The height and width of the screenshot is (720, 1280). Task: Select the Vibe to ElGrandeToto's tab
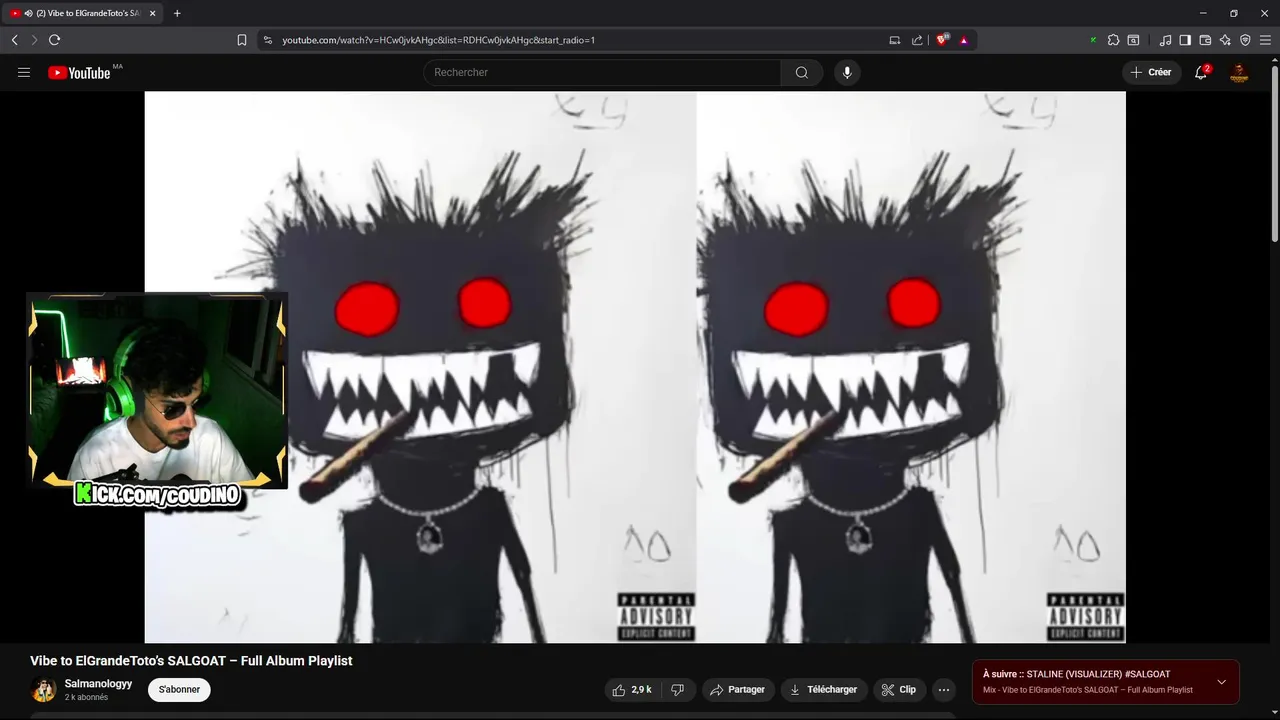pos(83,13)
